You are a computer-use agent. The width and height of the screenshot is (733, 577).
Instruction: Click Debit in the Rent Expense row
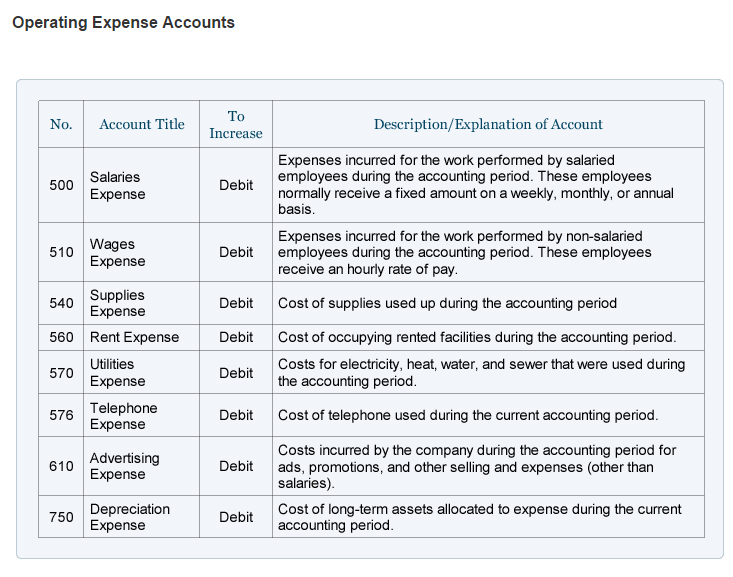[236, 337]
